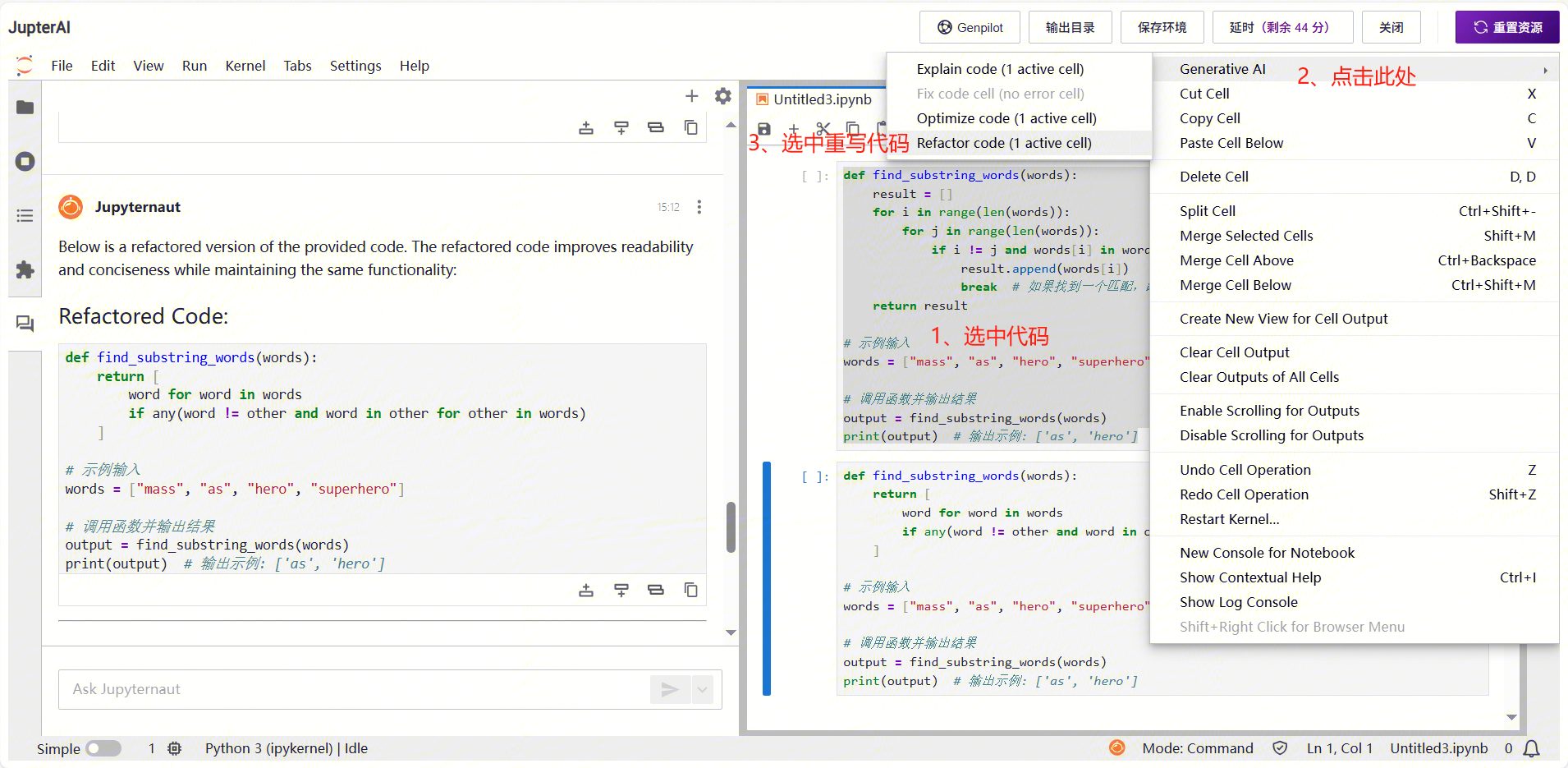Open the Run menu

pyautogui.click(x=195, y=66)
